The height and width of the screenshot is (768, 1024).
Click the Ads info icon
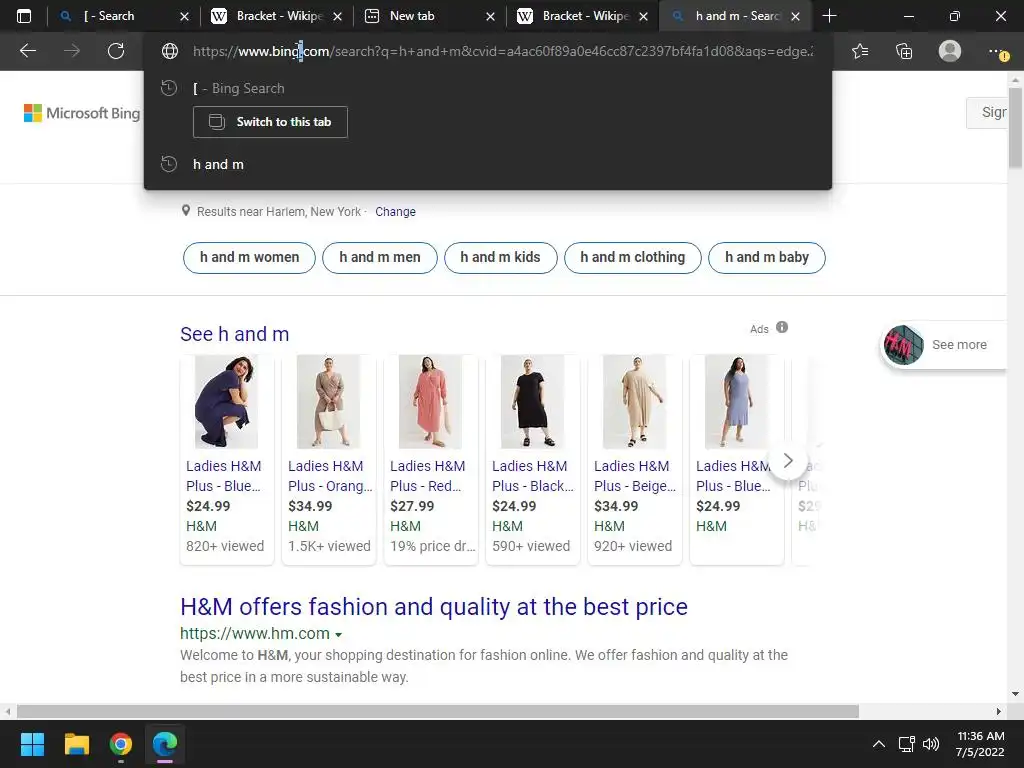pyautogui.click(x=782, y=327)
